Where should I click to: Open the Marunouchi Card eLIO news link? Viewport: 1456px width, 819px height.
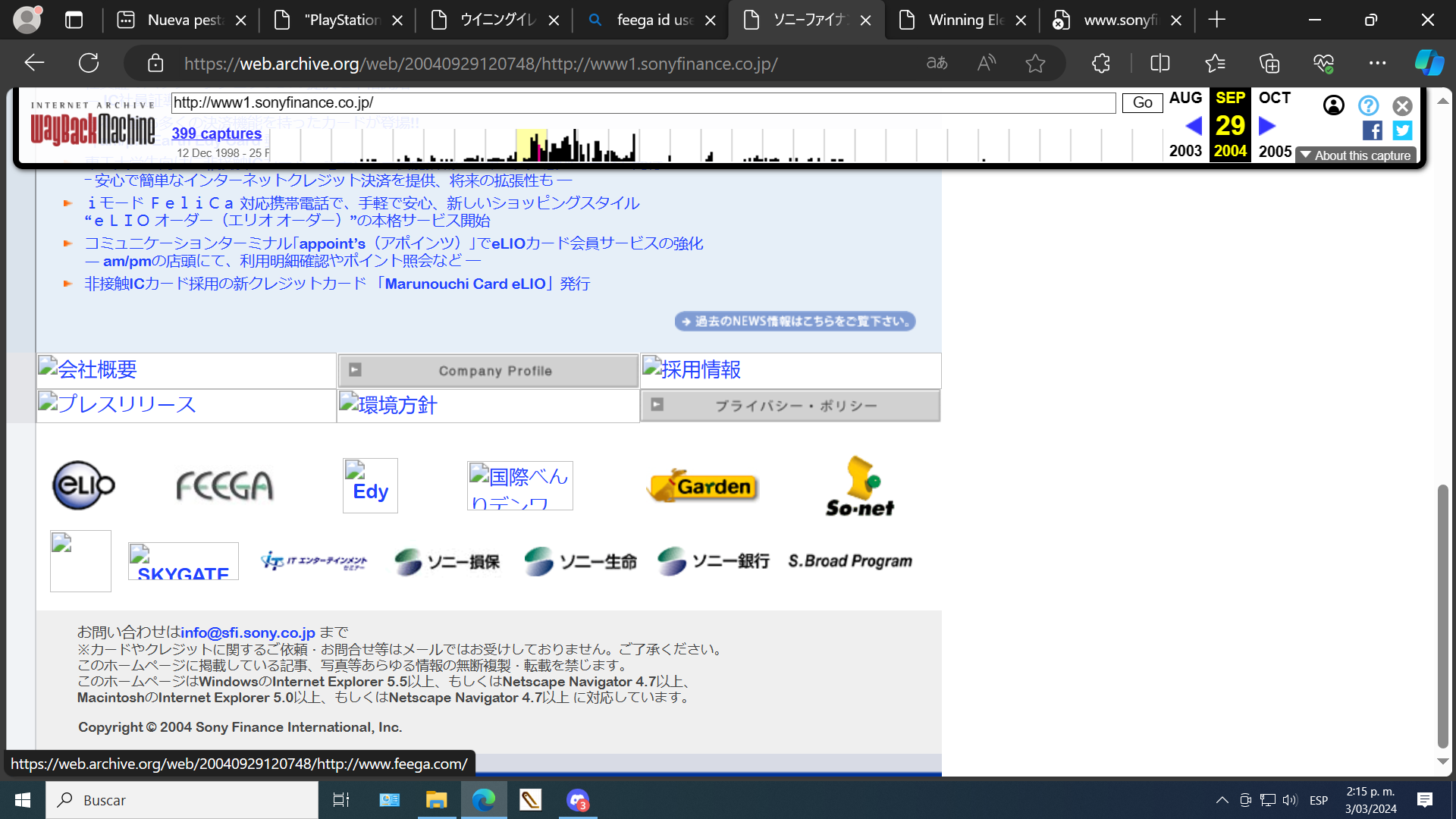pyautogui.click(x=337, y=284)
